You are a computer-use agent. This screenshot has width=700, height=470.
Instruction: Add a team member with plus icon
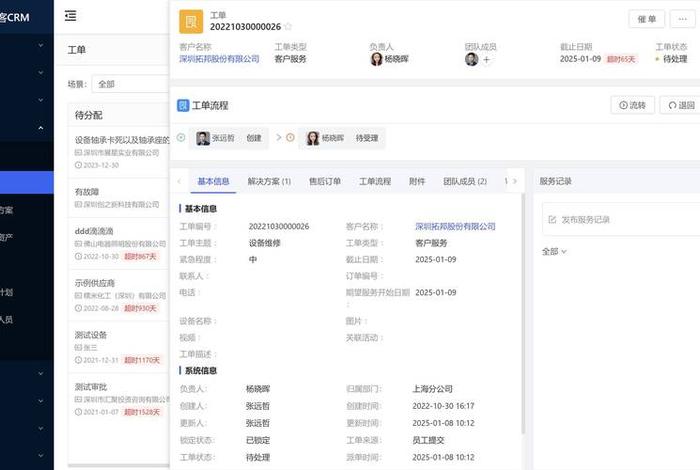487,59
